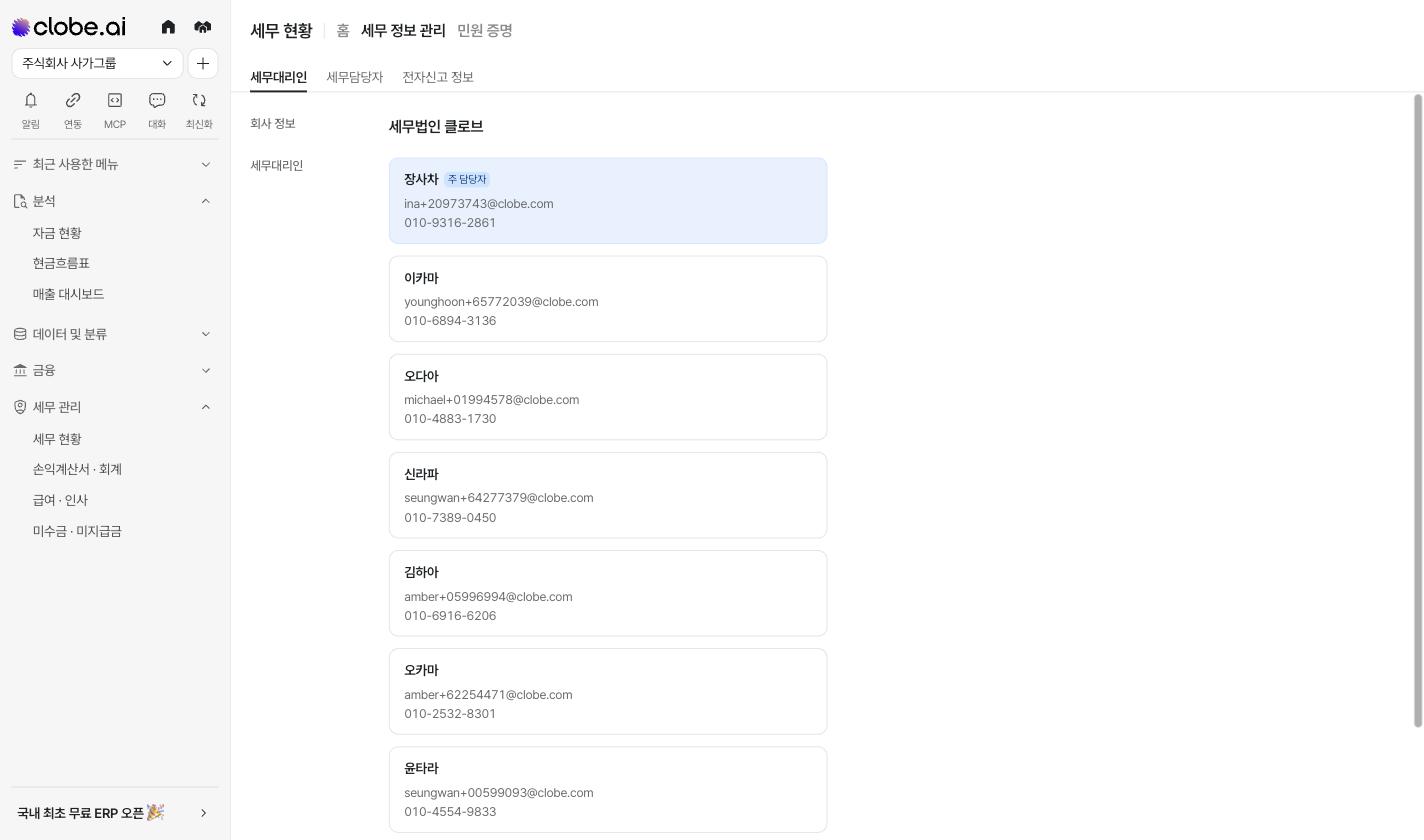This screenshot has width=1424, height=840.
Task: Collapse the 세무 관리 section
Action: click(115, 407)
